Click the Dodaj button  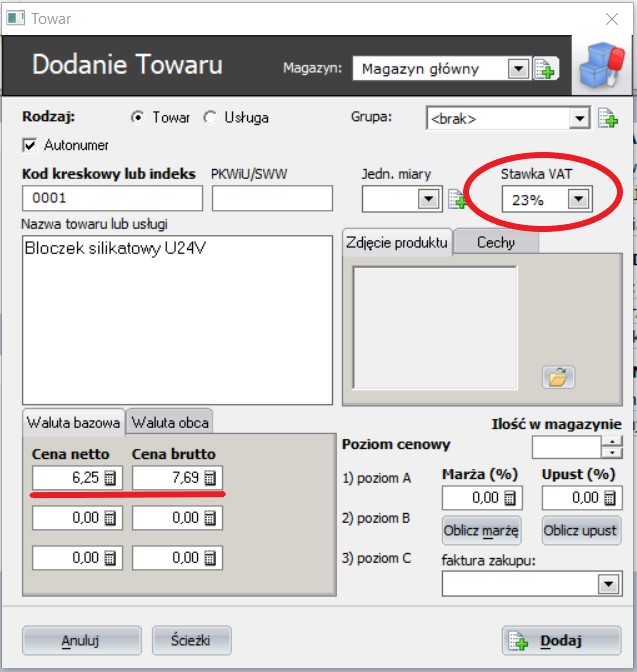click(x=562, y=640)
